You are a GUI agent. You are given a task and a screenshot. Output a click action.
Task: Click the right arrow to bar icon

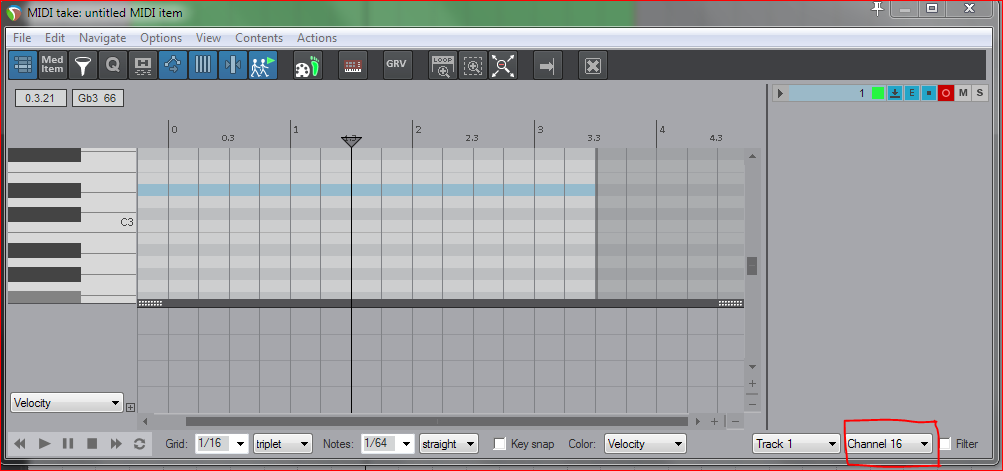point(548,65)
